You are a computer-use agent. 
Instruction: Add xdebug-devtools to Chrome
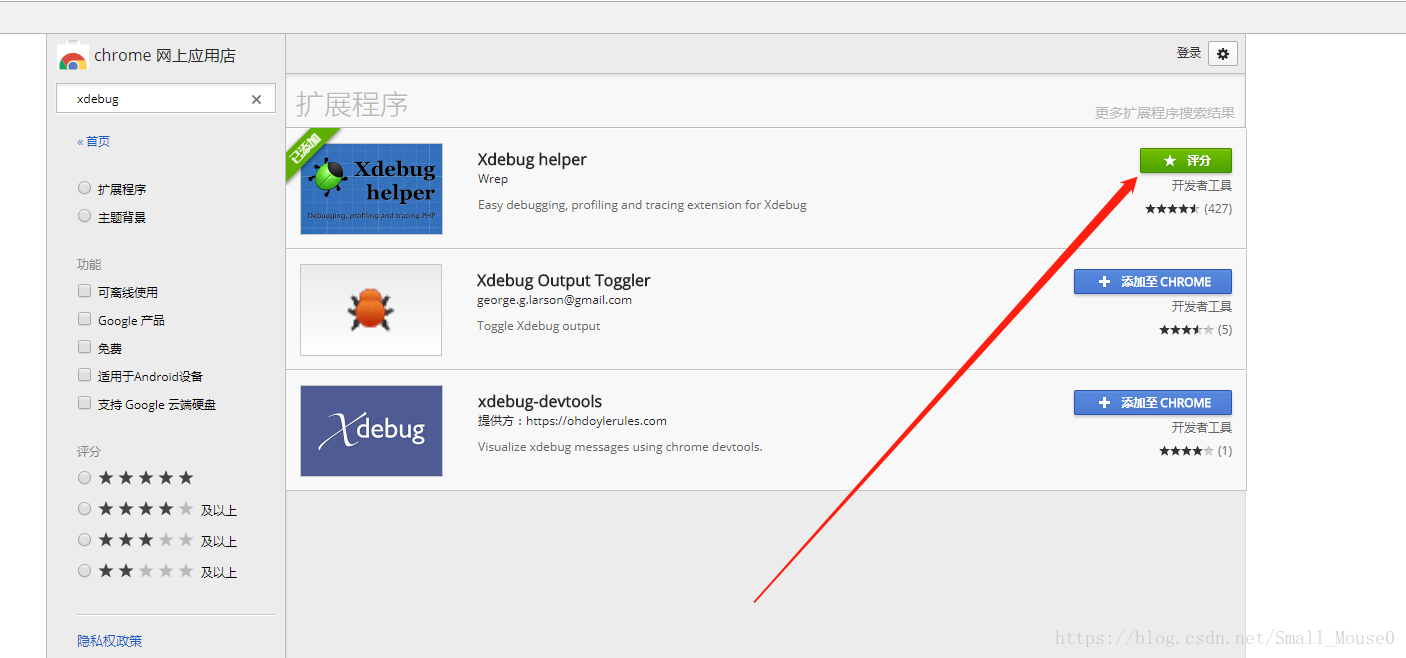tap(1152, 403)
